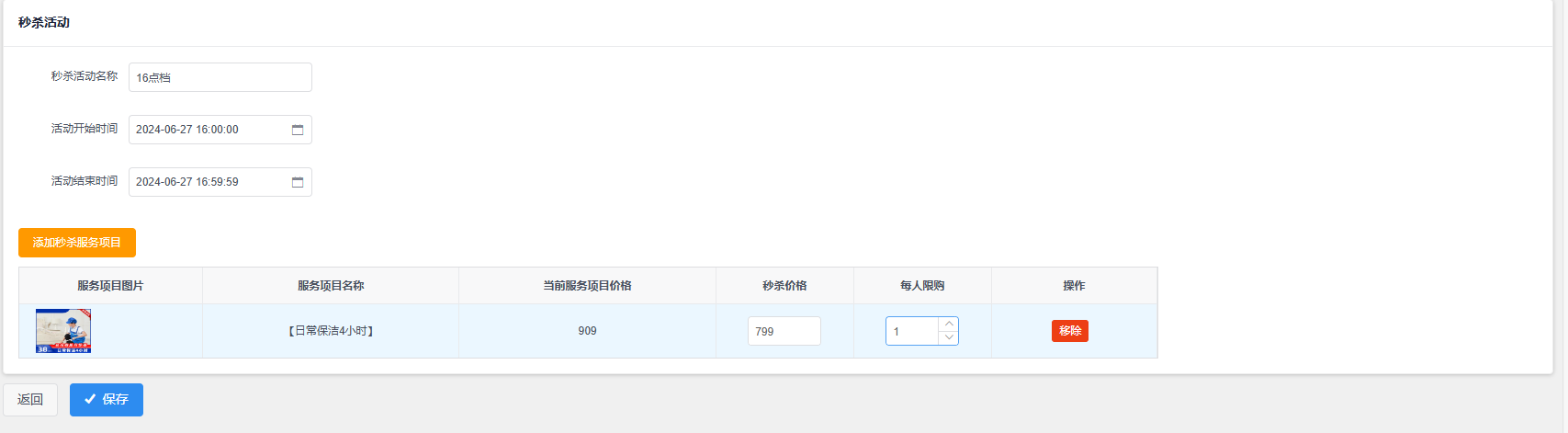Click the current price value 909
The height and width of the screenshot is (433, 1568).
587,331
